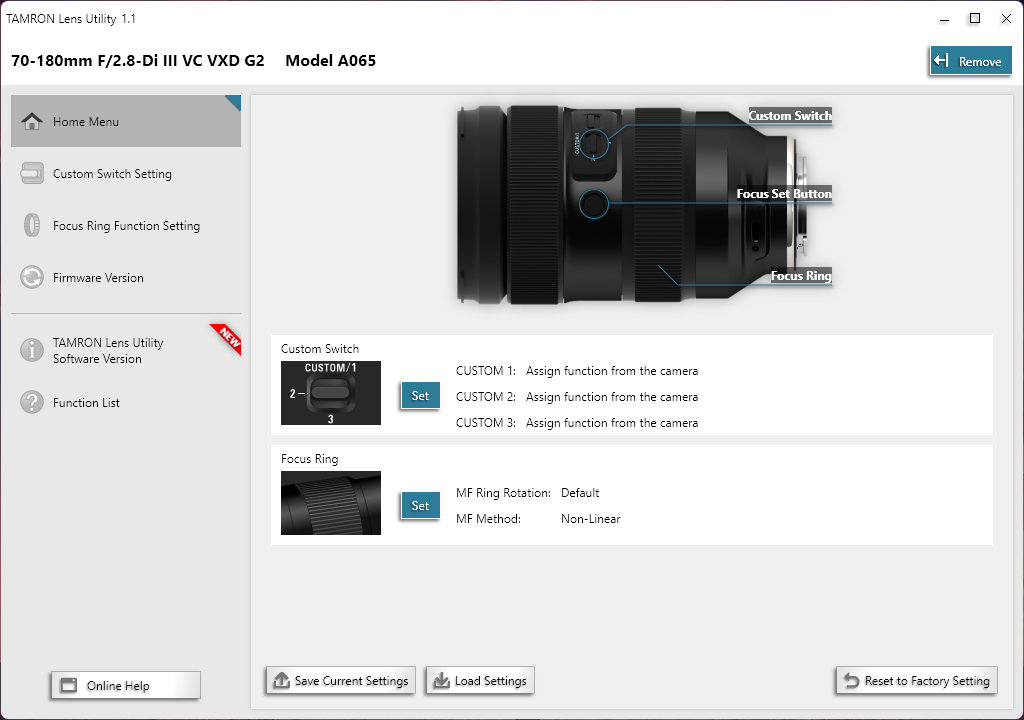Click the Focus Set Button callout label
The height and width of the screenshot is (720, 1024).
click(783, 193)
